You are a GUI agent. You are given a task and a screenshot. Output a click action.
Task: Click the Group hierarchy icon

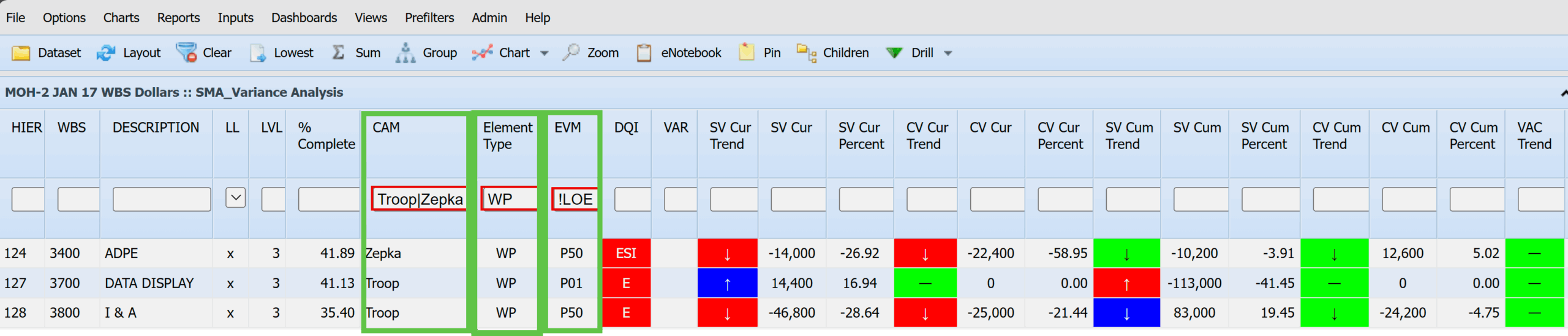coord(405,53)
